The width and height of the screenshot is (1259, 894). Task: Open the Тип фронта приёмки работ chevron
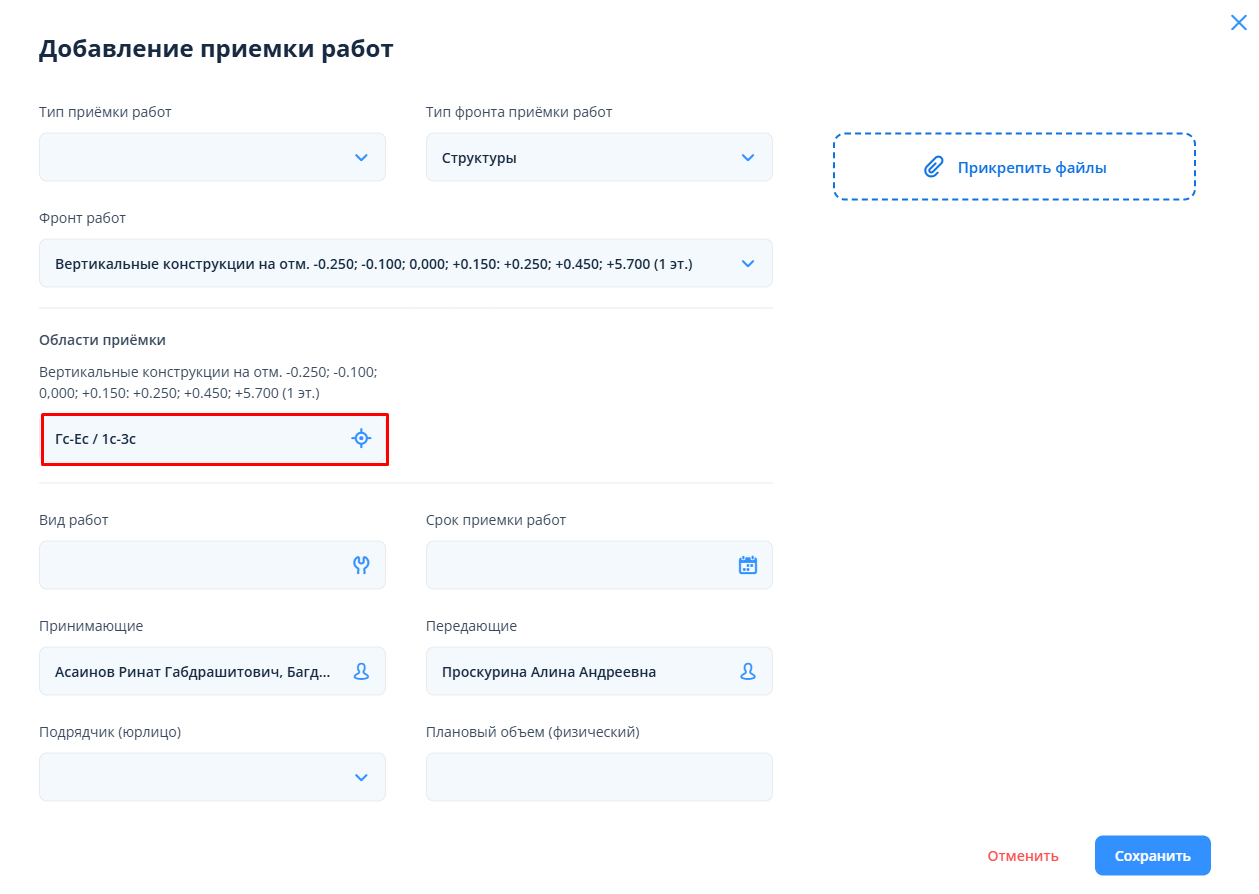748,158
